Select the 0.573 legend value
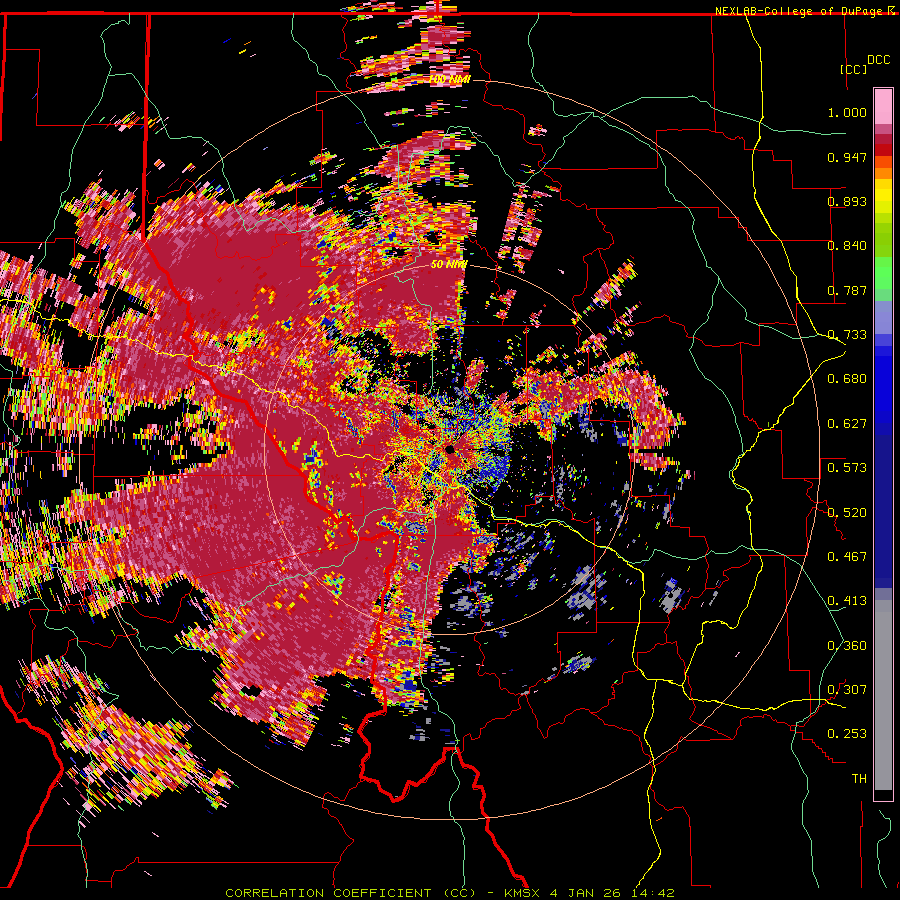 [847, 468]
